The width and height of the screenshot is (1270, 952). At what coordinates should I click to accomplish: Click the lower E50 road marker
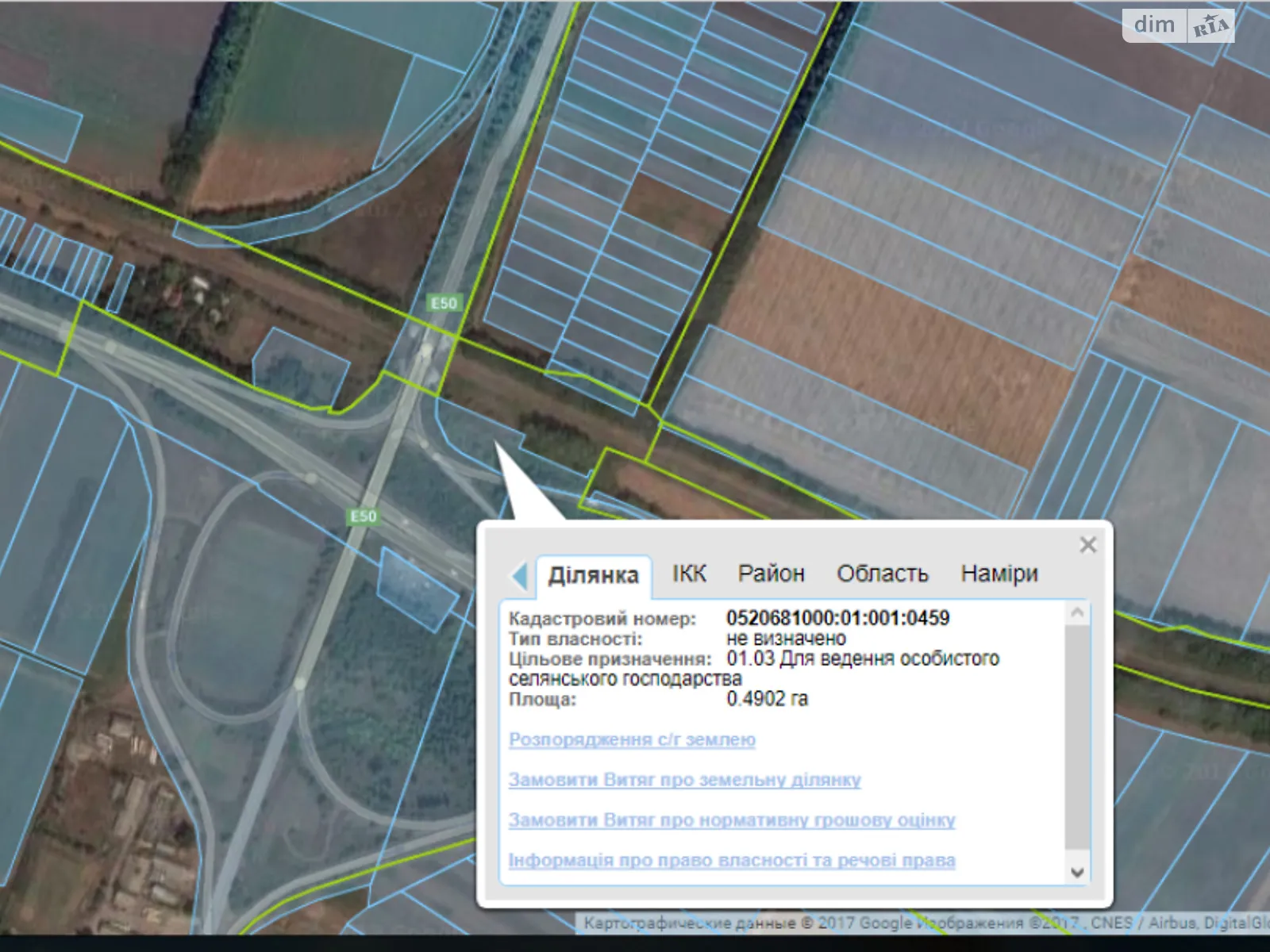364,516
